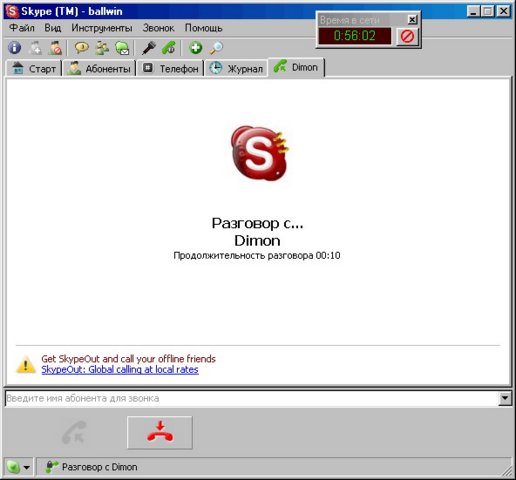
Task: Select the Dimon call tab
Action: [296, 67]
